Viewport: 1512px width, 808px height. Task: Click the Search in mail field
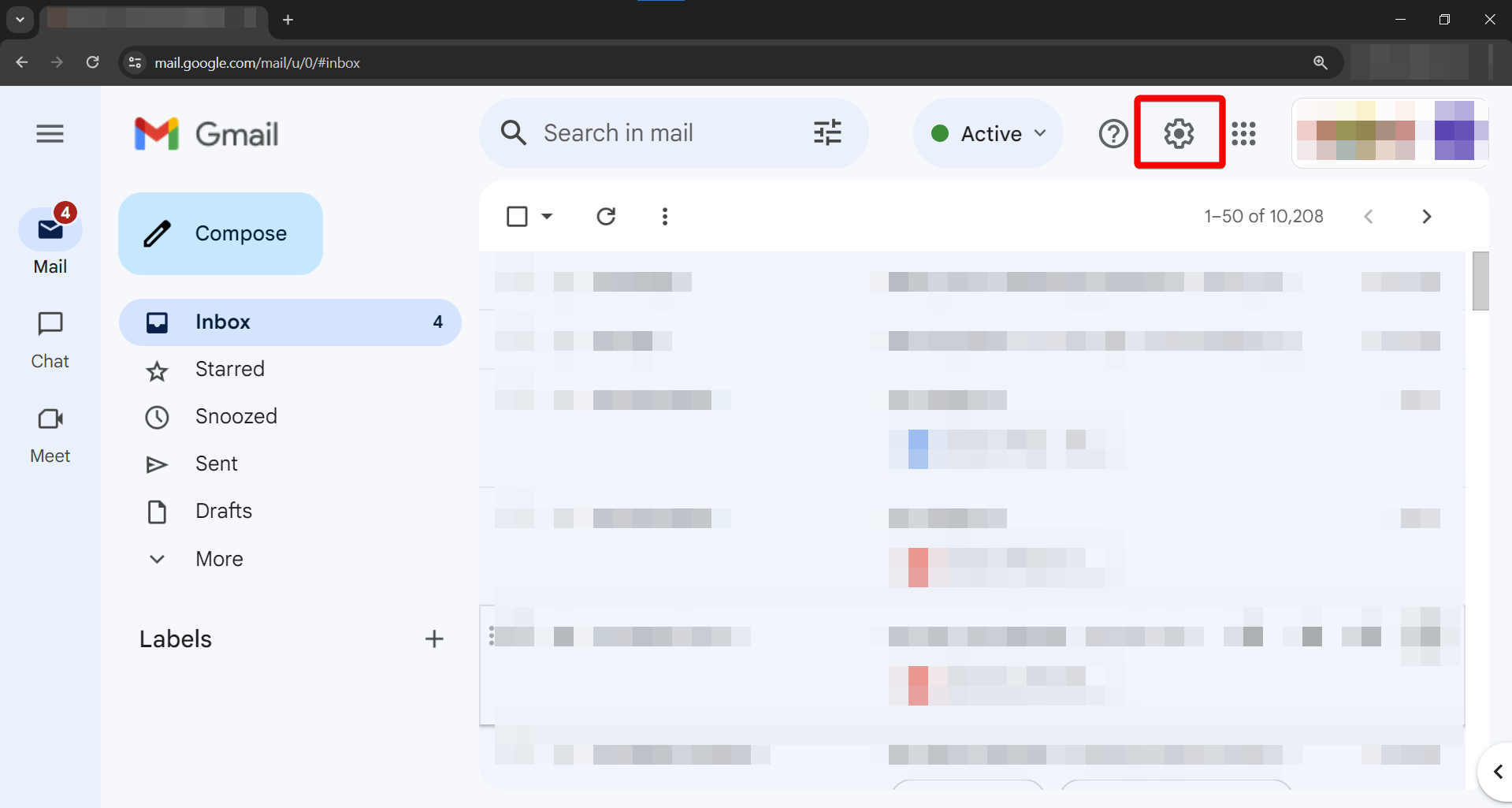pyautogui.click(x=662, y=133)
